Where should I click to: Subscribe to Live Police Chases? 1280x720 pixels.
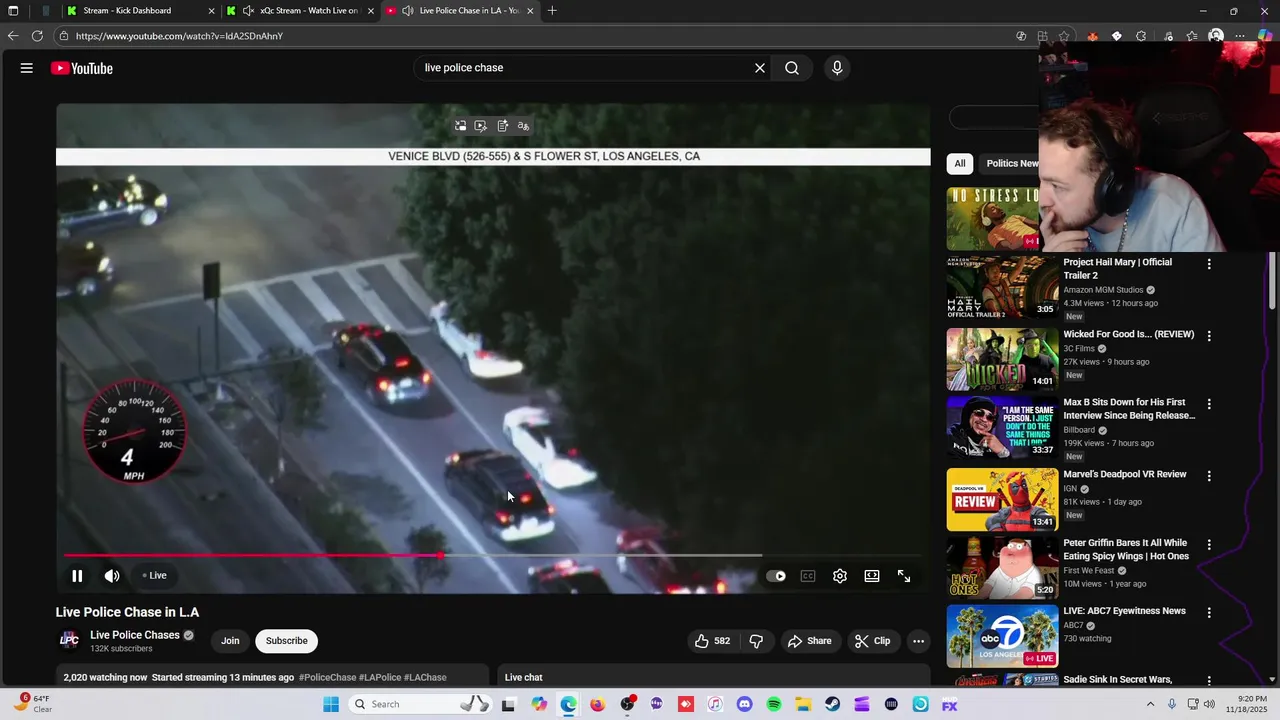(x=287, y=641)
